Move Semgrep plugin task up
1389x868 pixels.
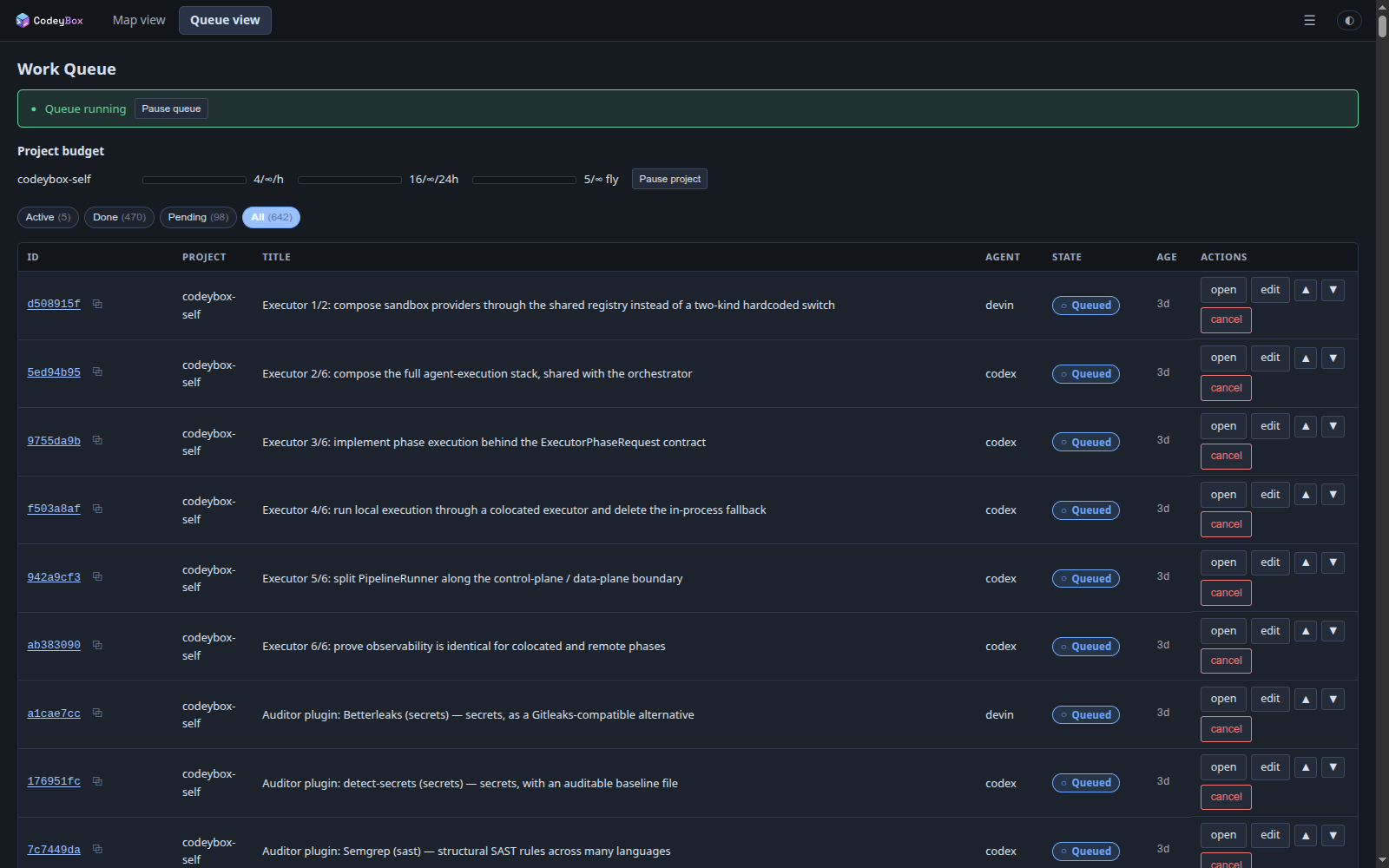1306,836
